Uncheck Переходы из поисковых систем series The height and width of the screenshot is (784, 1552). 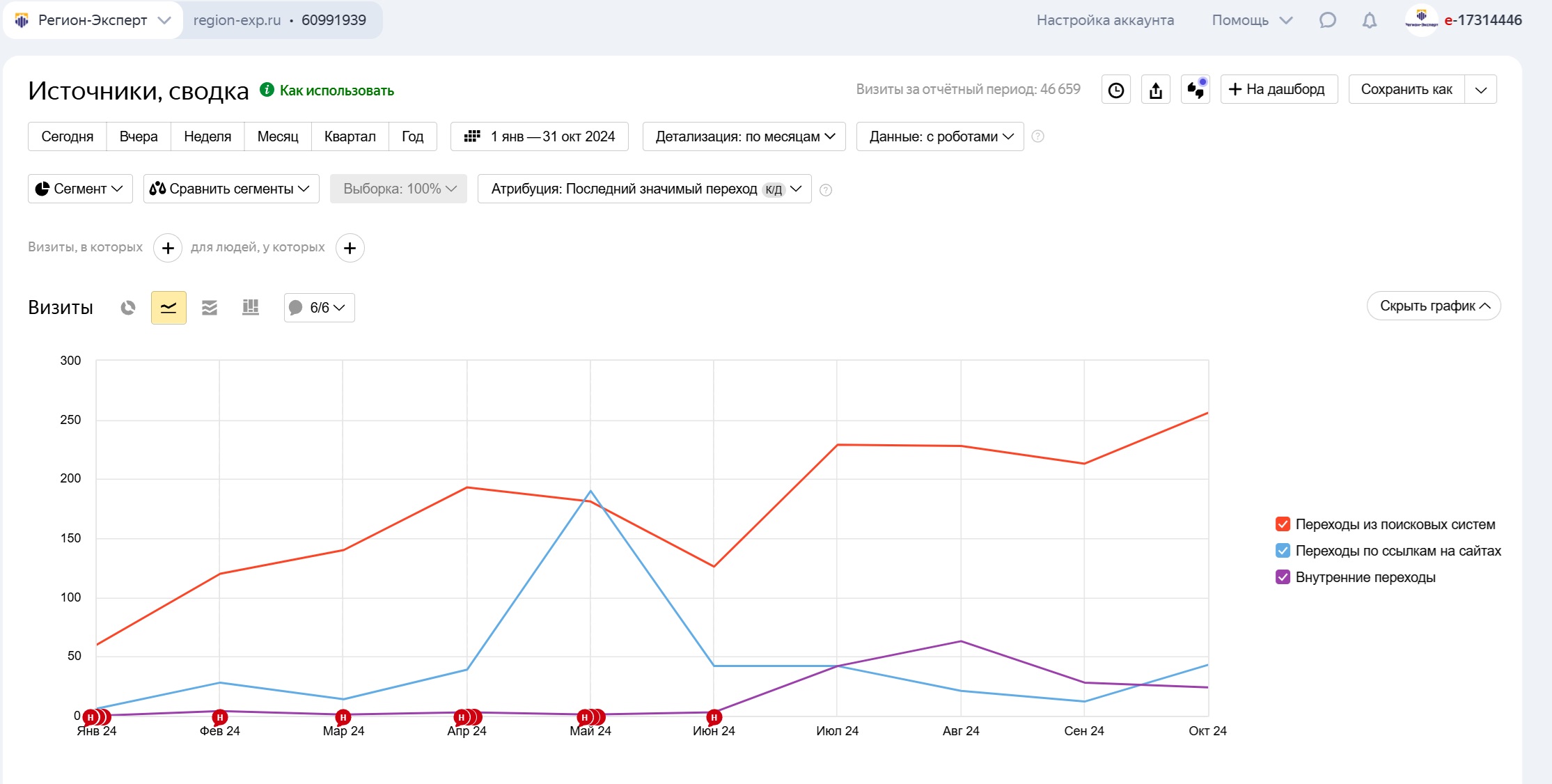coord(1283,524)
